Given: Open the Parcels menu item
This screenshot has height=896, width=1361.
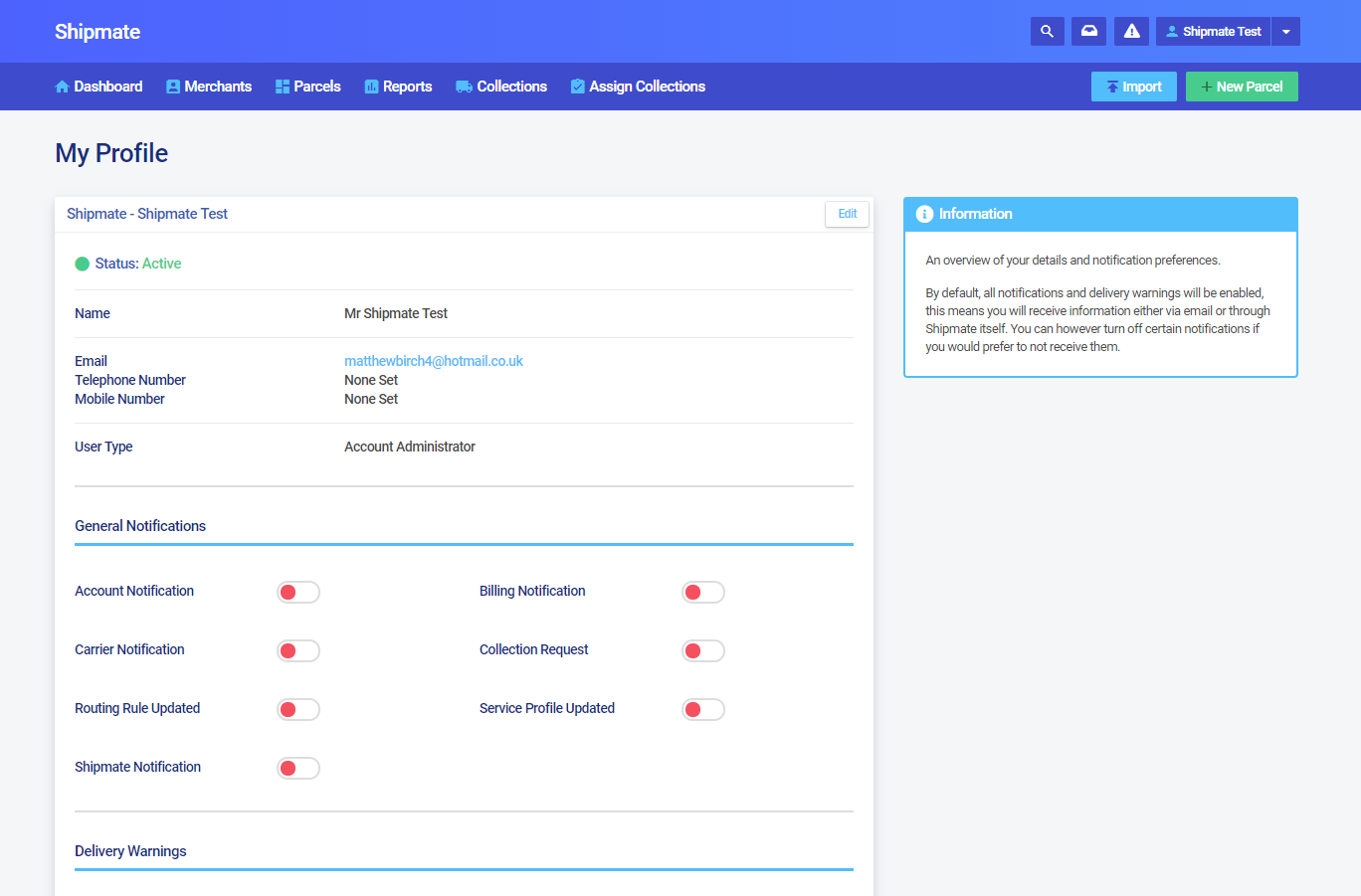Looking at the screenshot, I should point(308,87).
